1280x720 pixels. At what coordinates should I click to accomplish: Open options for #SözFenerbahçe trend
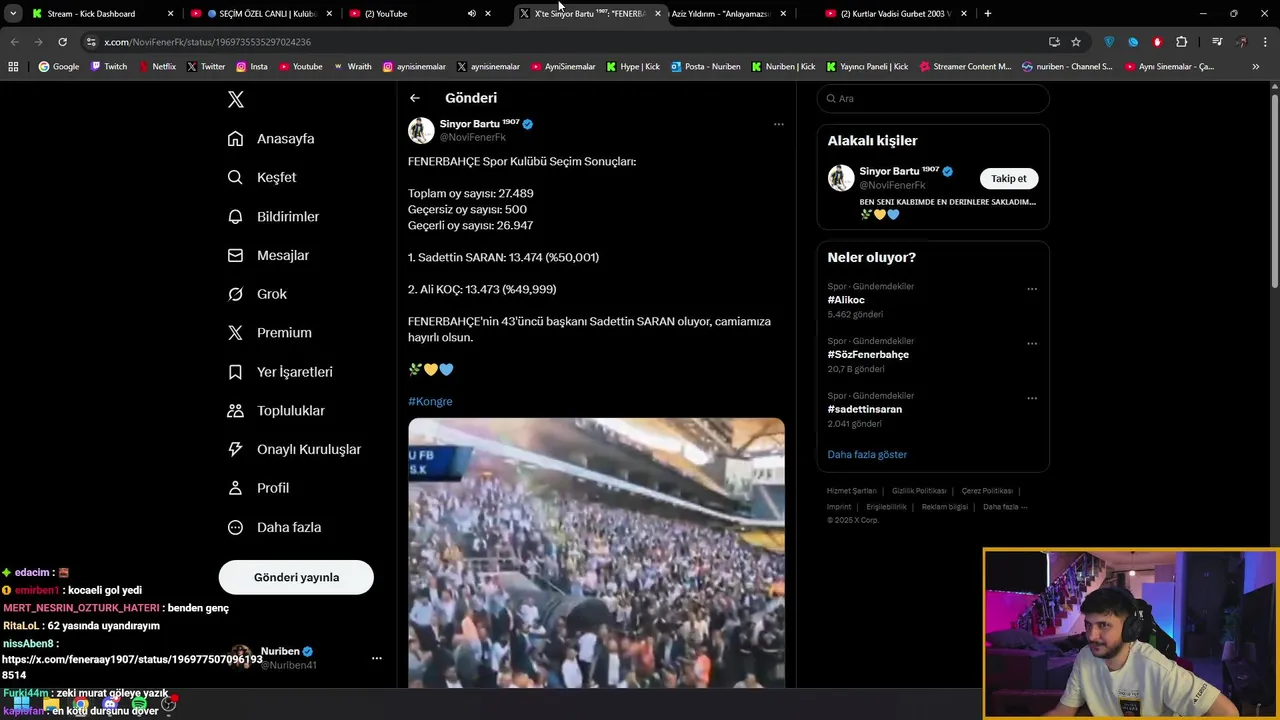coord(1032,344)
